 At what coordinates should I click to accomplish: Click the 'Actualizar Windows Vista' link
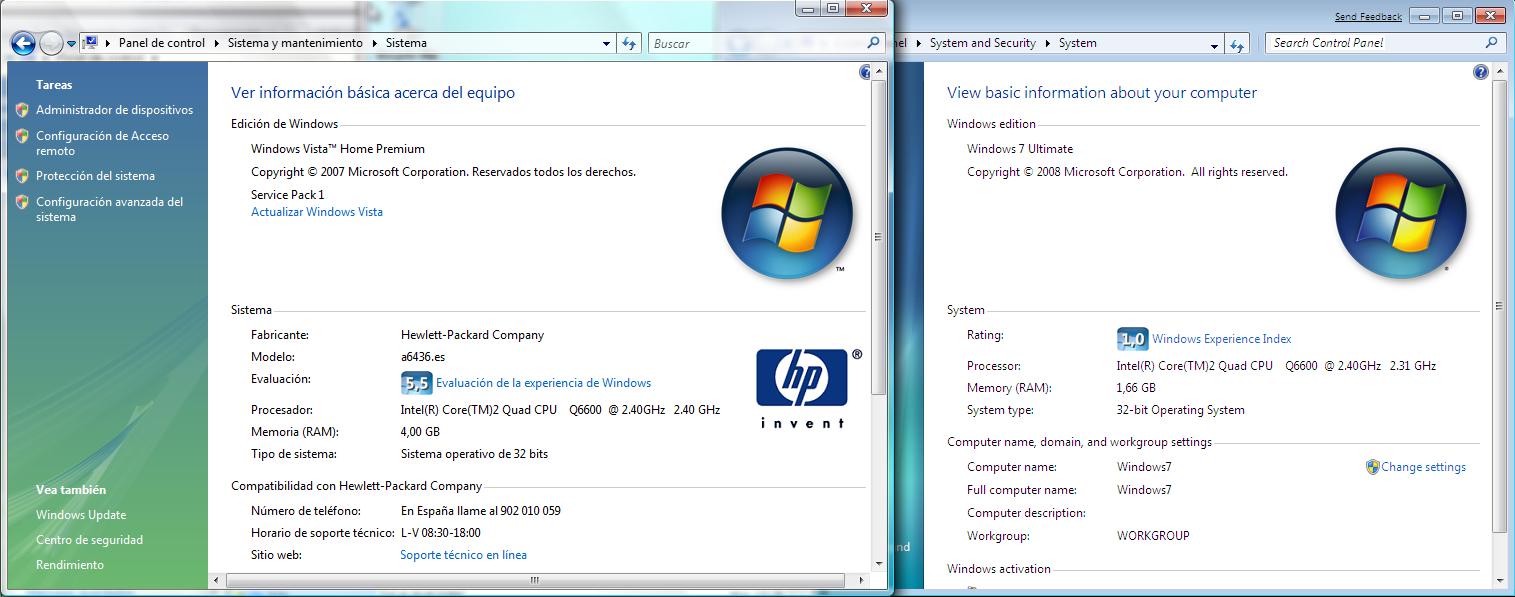pyautogui.click(x=316, y=212)
